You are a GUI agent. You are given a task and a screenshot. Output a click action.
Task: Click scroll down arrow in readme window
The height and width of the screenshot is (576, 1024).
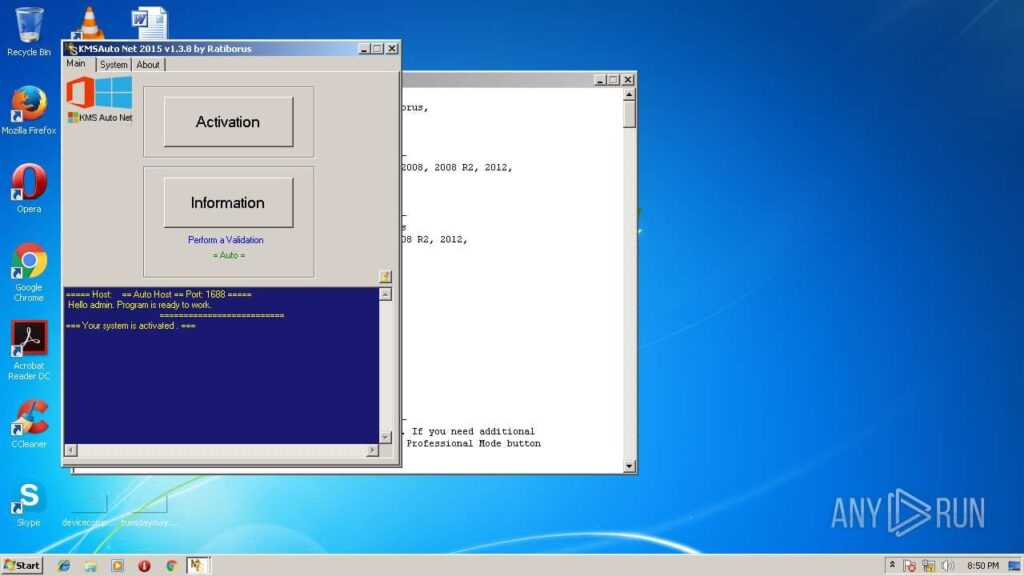pyautogui.click(x=629, y=466)
